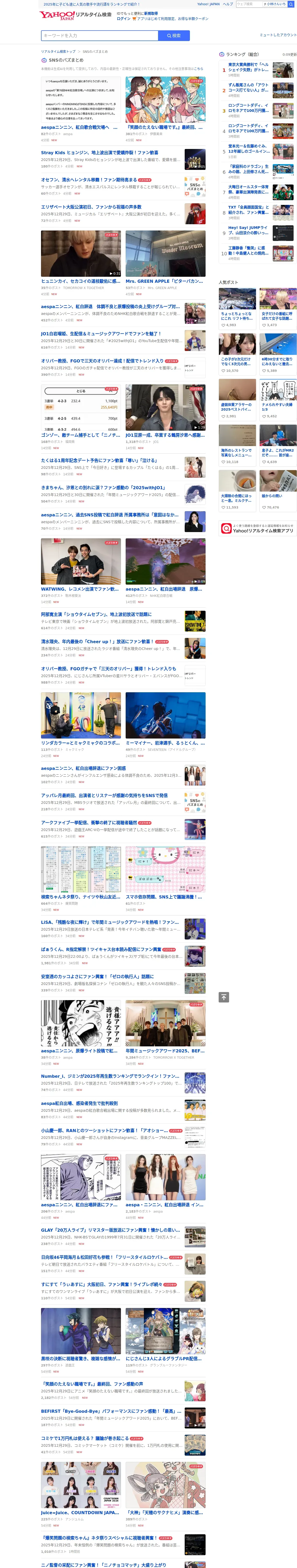Image resolution: width=297 pixels, height=1568 pixels.
Task: Click the blue magnifier icon beside web search box
Action: 292,4
